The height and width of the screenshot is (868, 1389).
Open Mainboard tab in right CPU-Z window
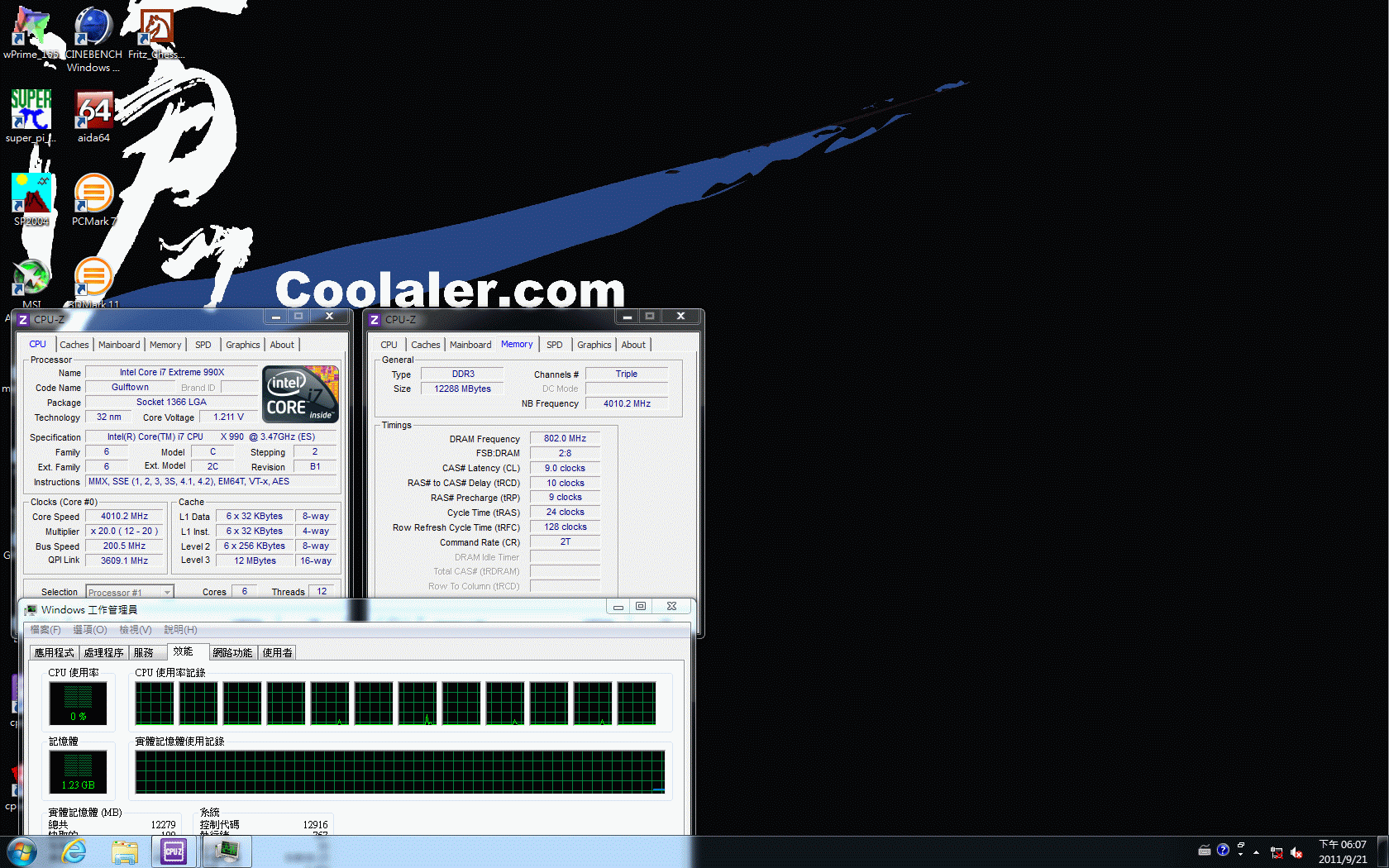470,345
